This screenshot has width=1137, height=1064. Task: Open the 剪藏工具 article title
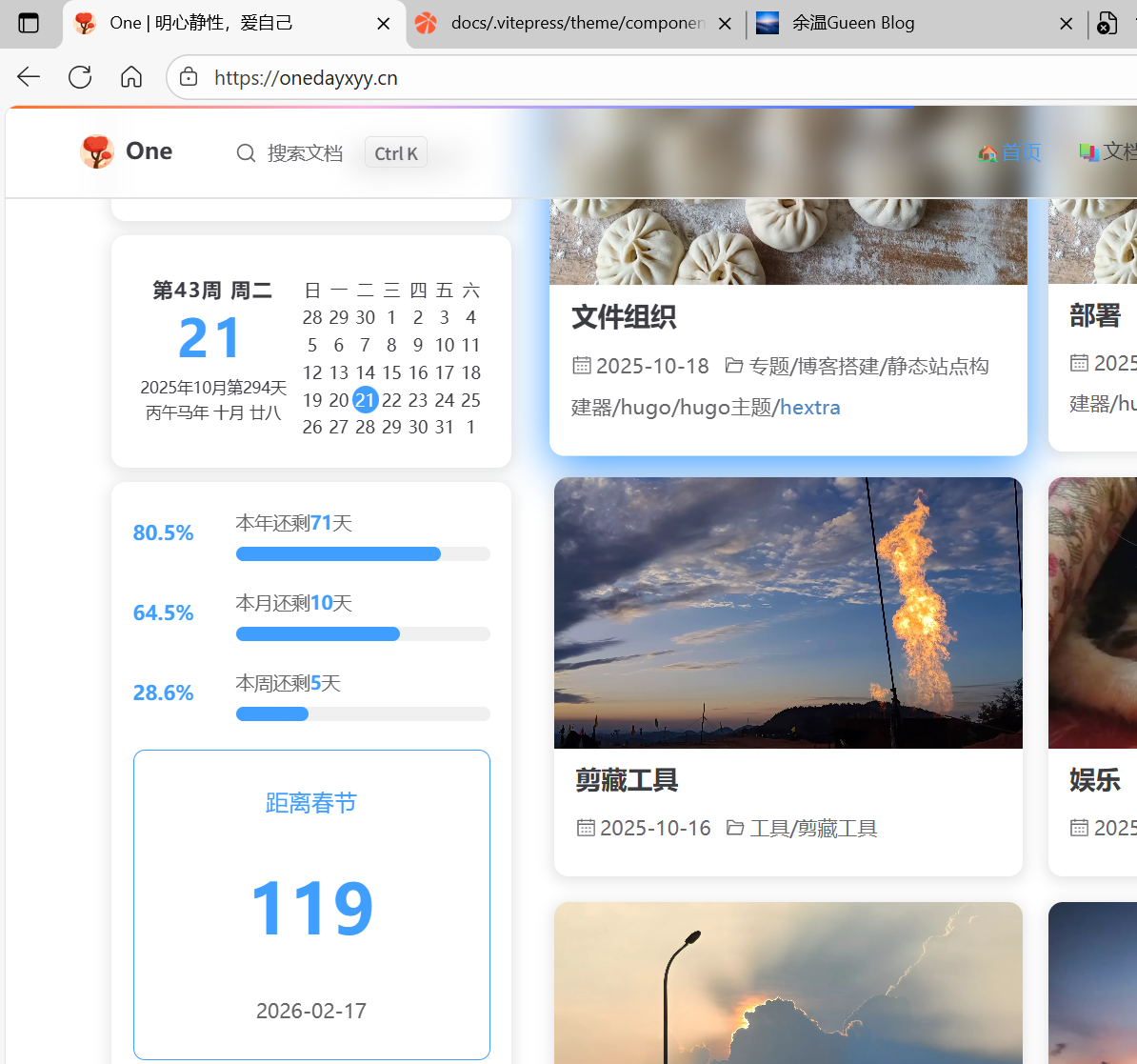(x=627, y=780)
